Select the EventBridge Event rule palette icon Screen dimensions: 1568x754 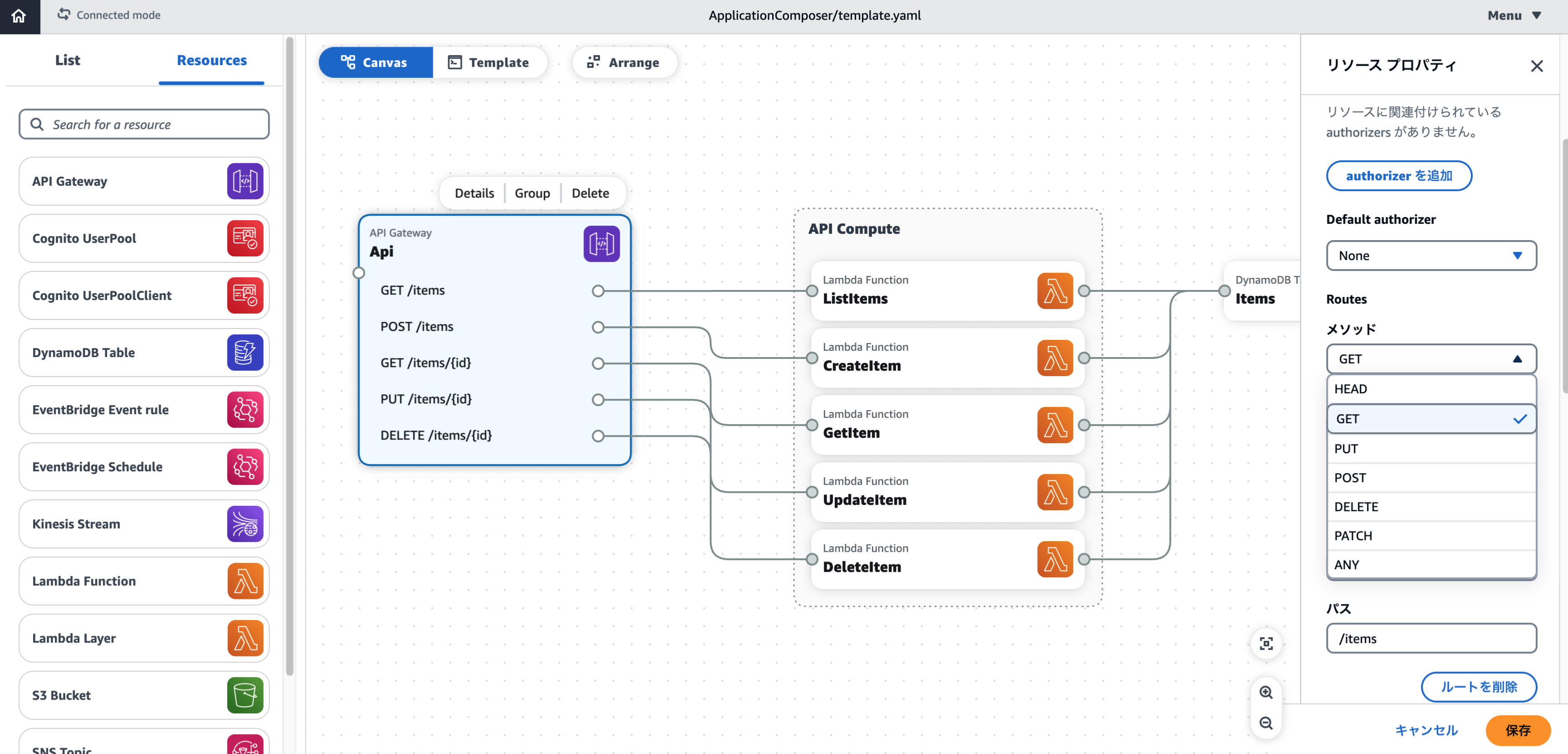(x=245, y=410)
